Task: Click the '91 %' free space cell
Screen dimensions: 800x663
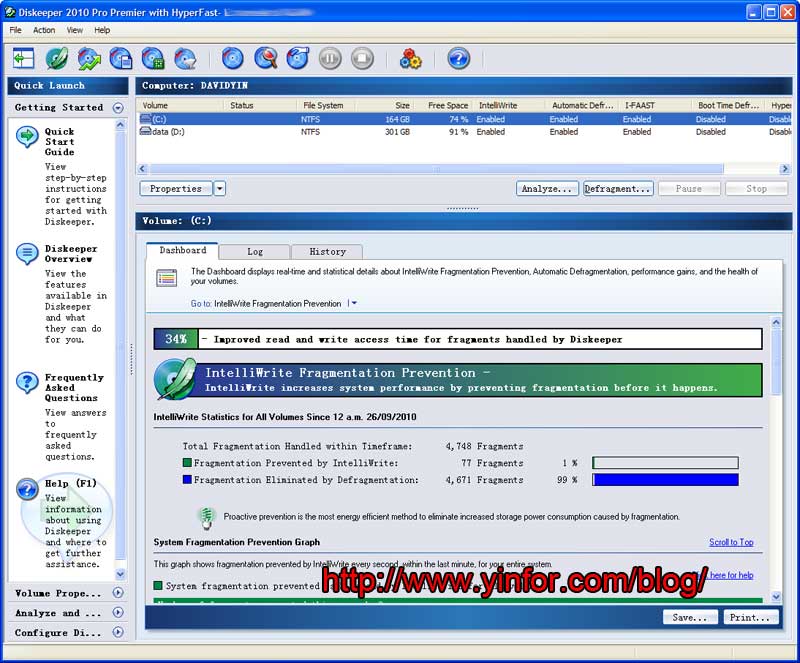Action: click(x=458, y=132)
